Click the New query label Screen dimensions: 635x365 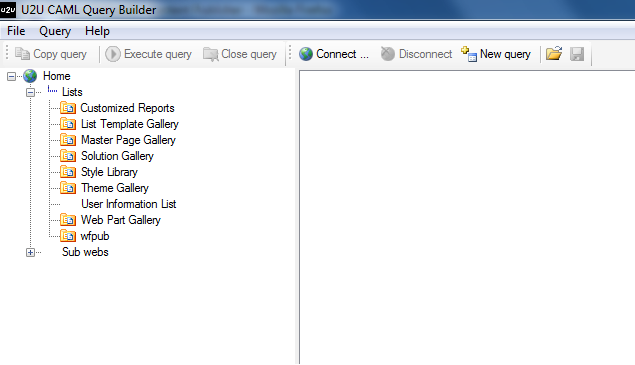505,54
